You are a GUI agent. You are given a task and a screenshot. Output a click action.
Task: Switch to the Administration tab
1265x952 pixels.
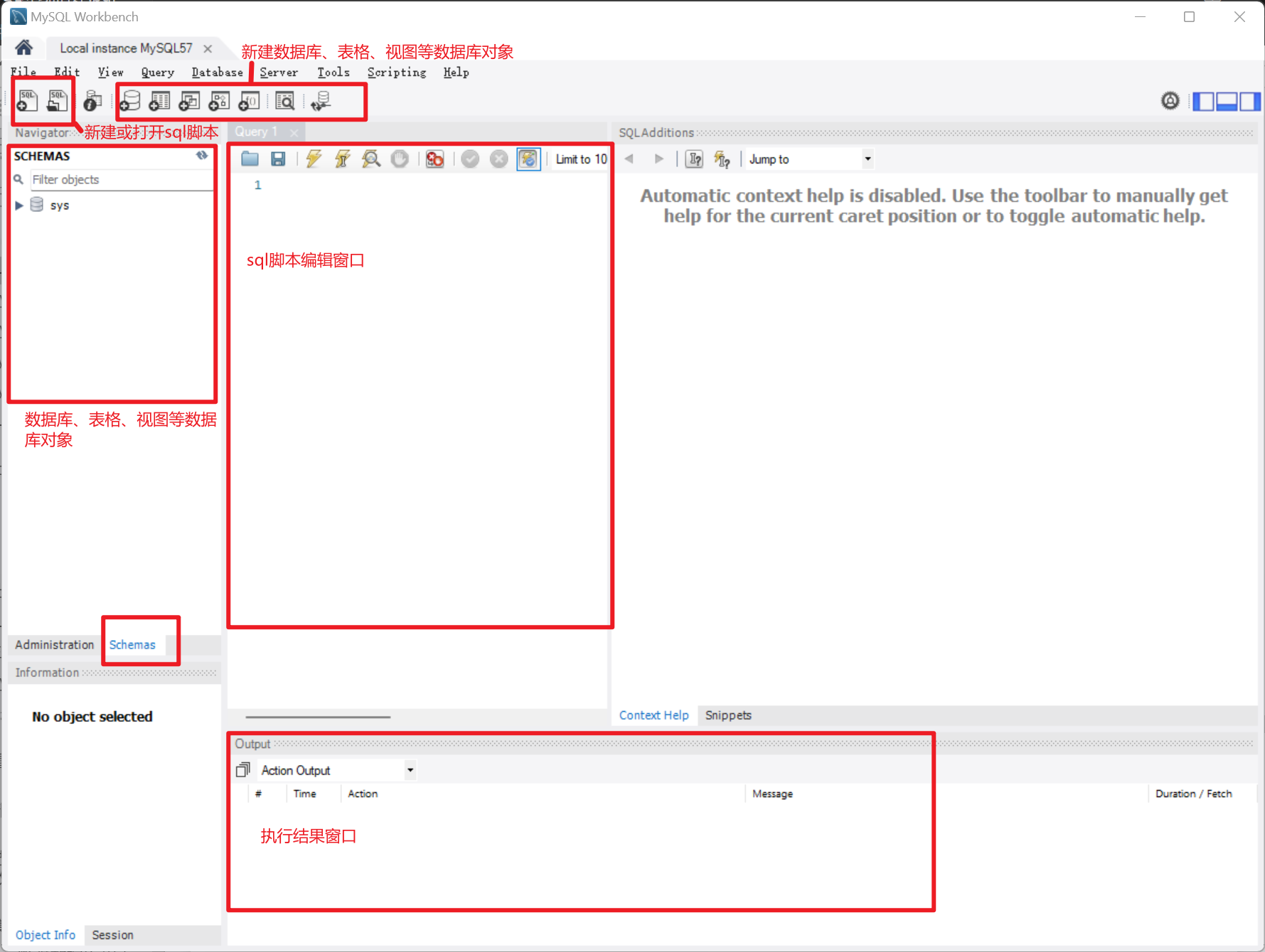[54, 645]
